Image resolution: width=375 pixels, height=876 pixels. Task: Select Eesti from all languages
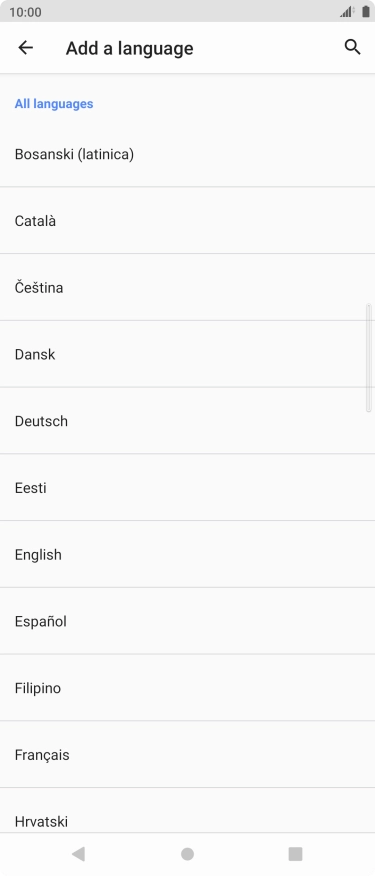click(x=187, y=488)
